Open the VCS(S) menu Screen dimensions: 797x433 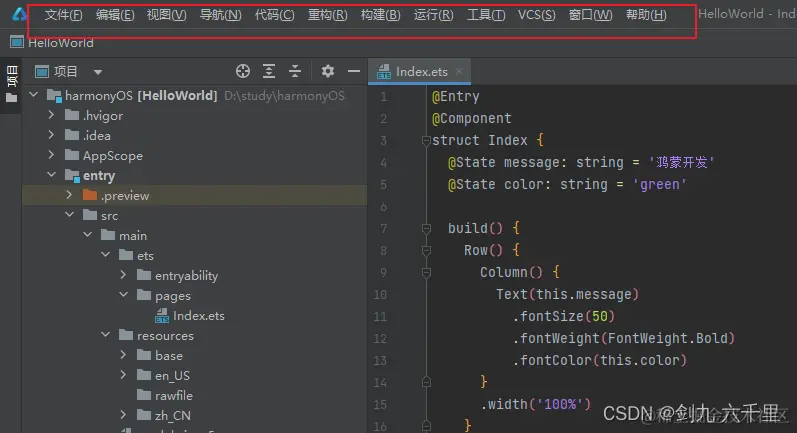pyautogui.click(x=537, y=15)
